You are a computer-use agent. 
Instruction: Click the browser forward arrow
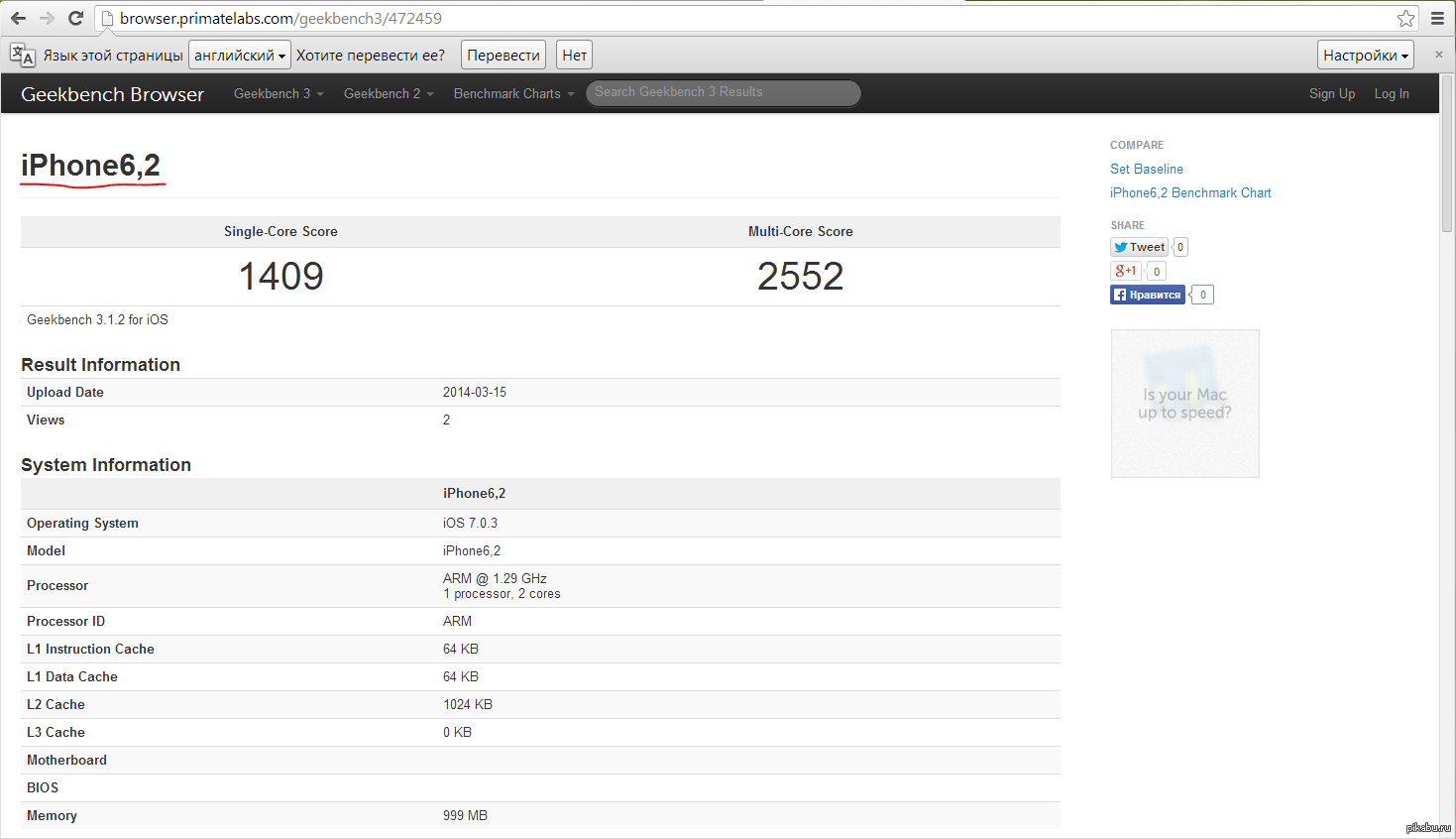[47, 18]
